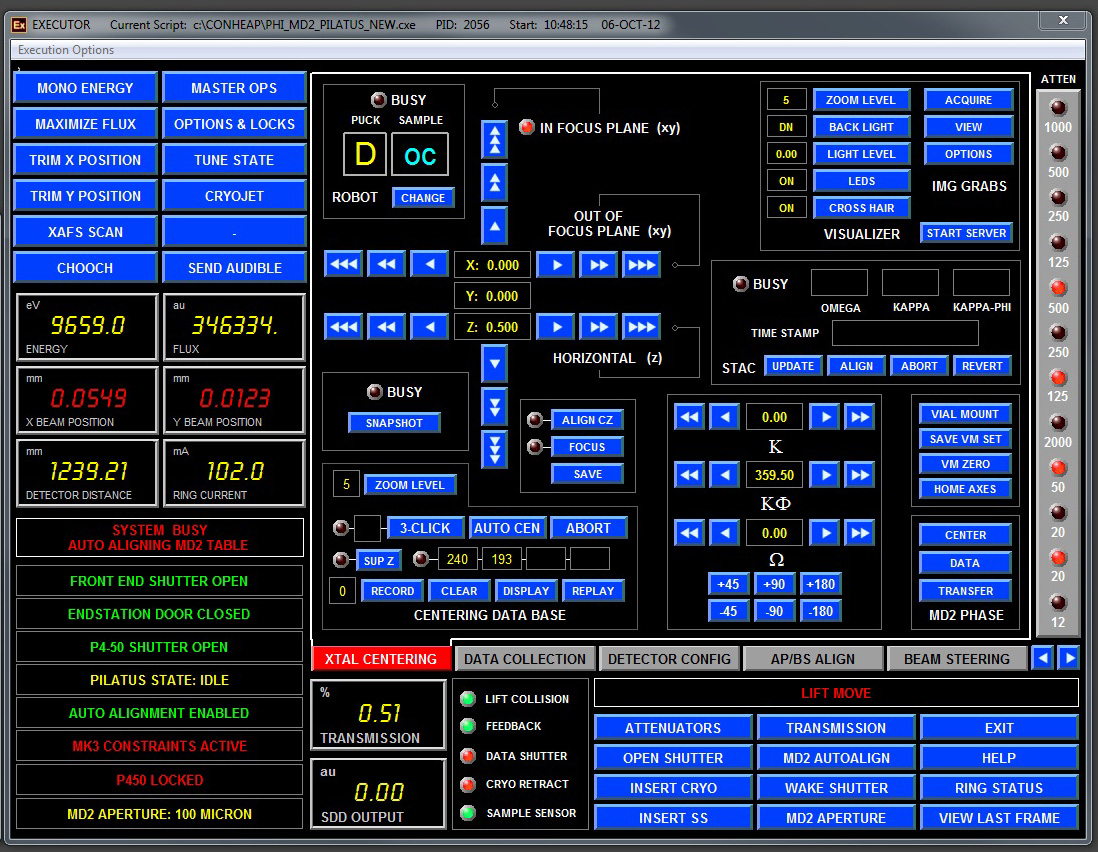
Task: Toggle the 1000 attenuator indicator
Action: 1057,108
